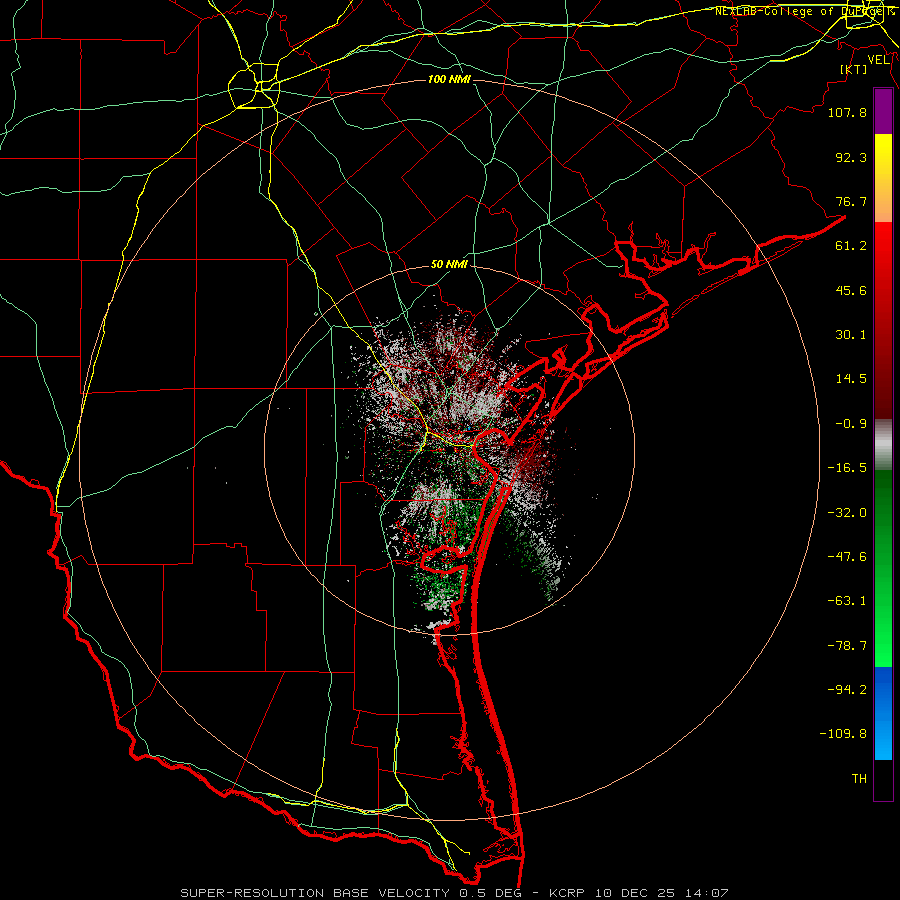
Task: Click the blue segment of the color bar
Action: click(883, 713)
